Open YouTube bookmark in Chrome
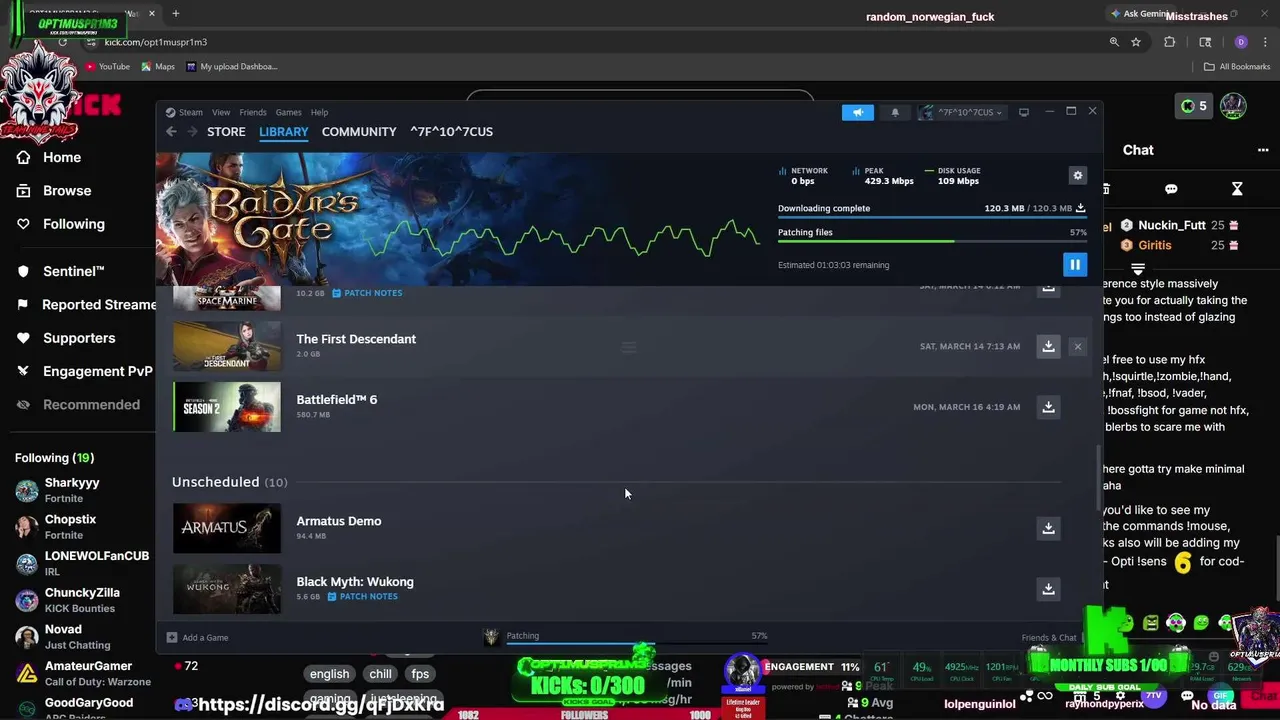1280x720 pixels. (x=107, y=67)
